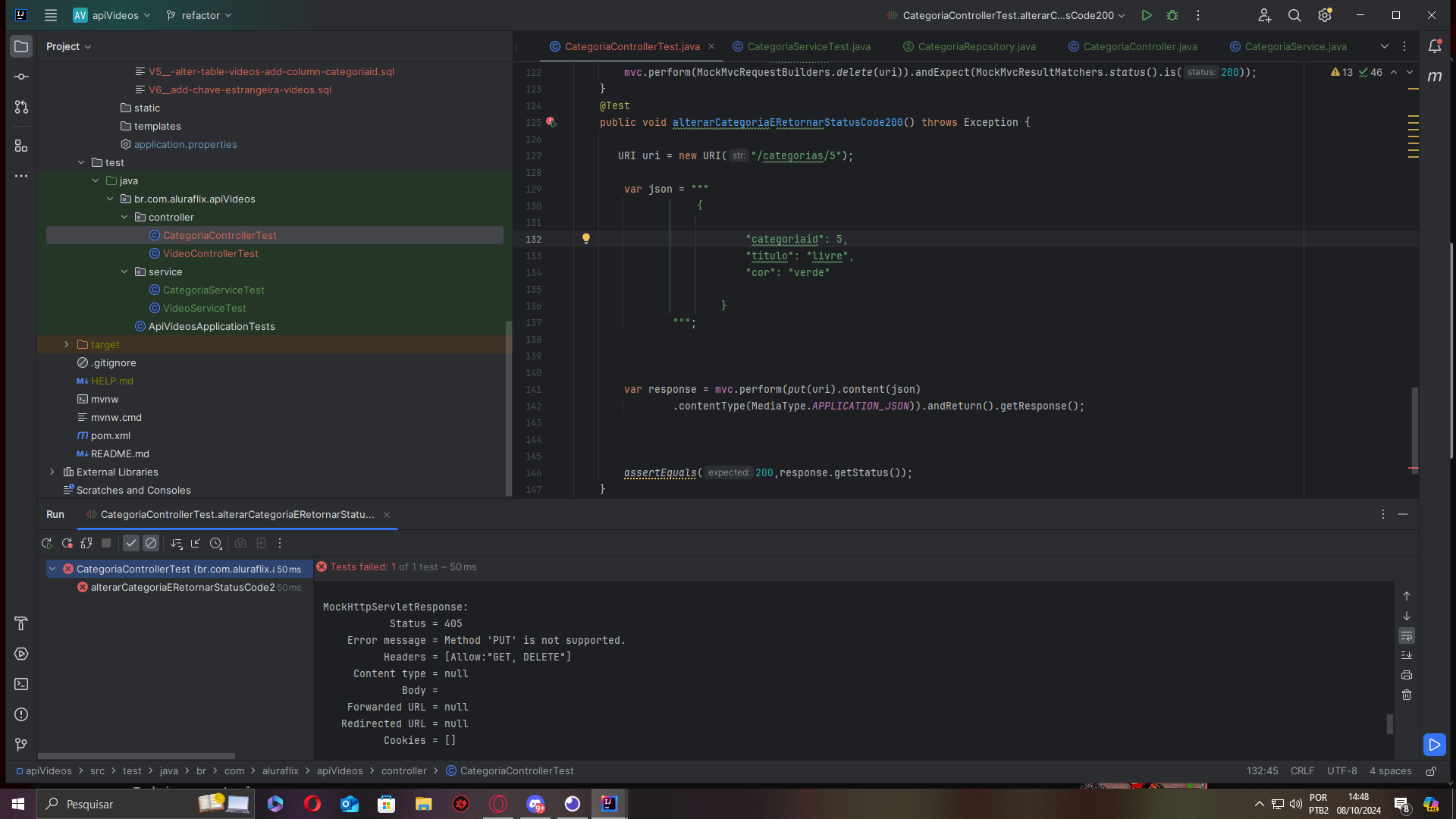Image resolution: width=1456 pixels, height=819 pixels.
Task: Expand External Libraries node
Action: click(52, 472)
